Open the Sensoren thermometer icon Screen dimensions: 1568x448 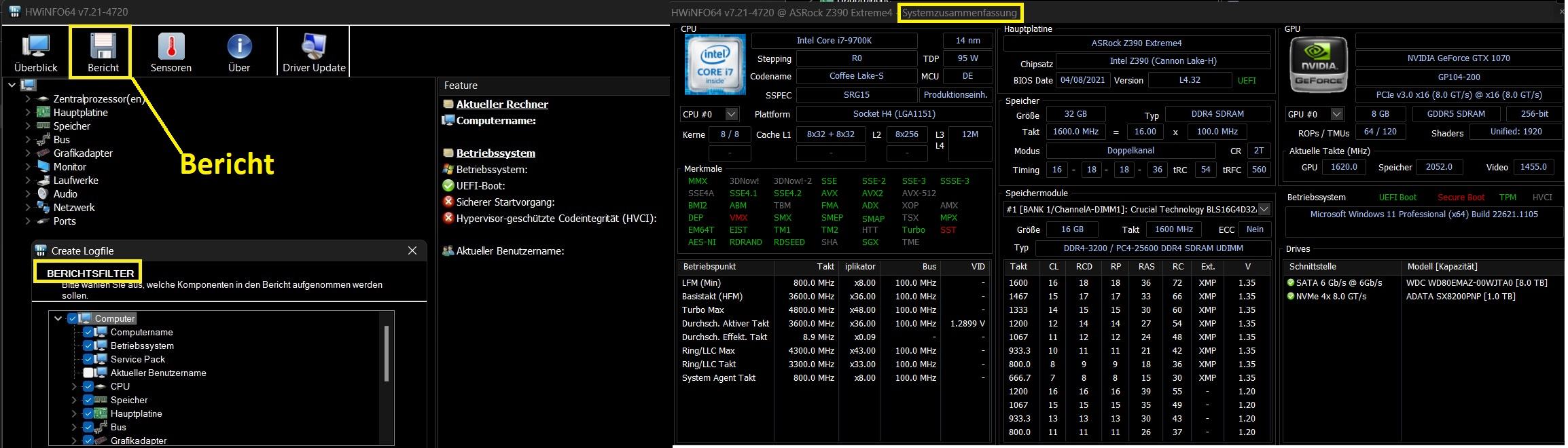tap(171, 47)
